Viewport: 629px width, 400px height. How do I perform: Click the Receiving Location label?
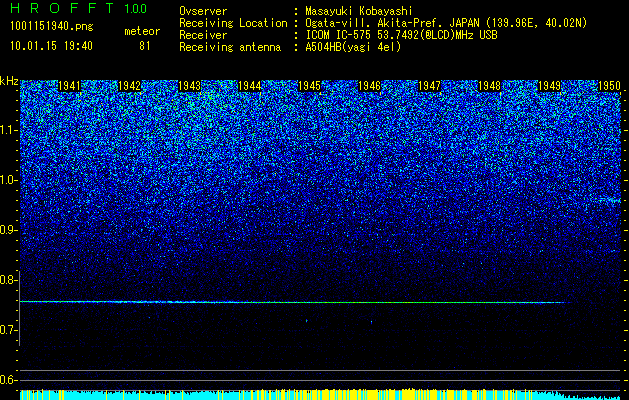pos(233,23)
